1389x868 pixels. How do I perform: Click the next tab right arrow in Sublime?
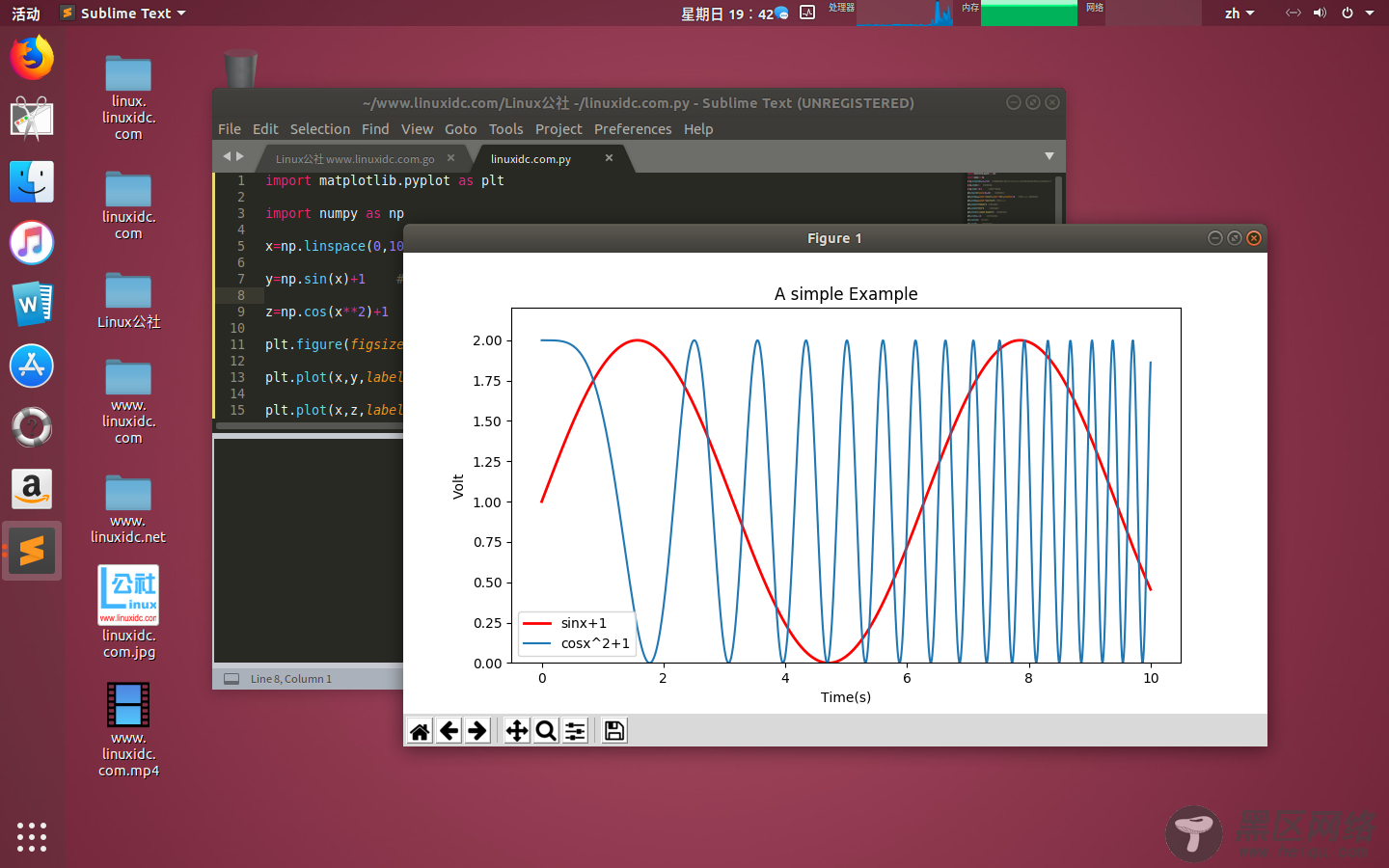240,156
